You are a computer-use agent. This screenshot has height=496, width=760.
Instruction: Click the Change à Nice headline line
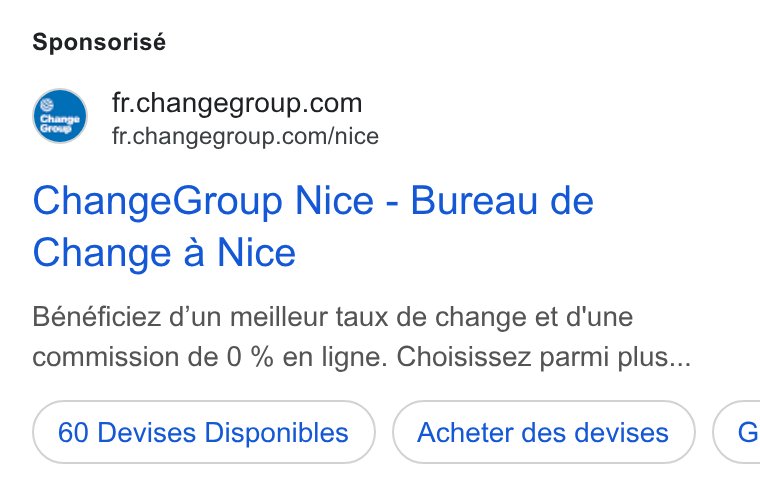(x=164, y=253)
